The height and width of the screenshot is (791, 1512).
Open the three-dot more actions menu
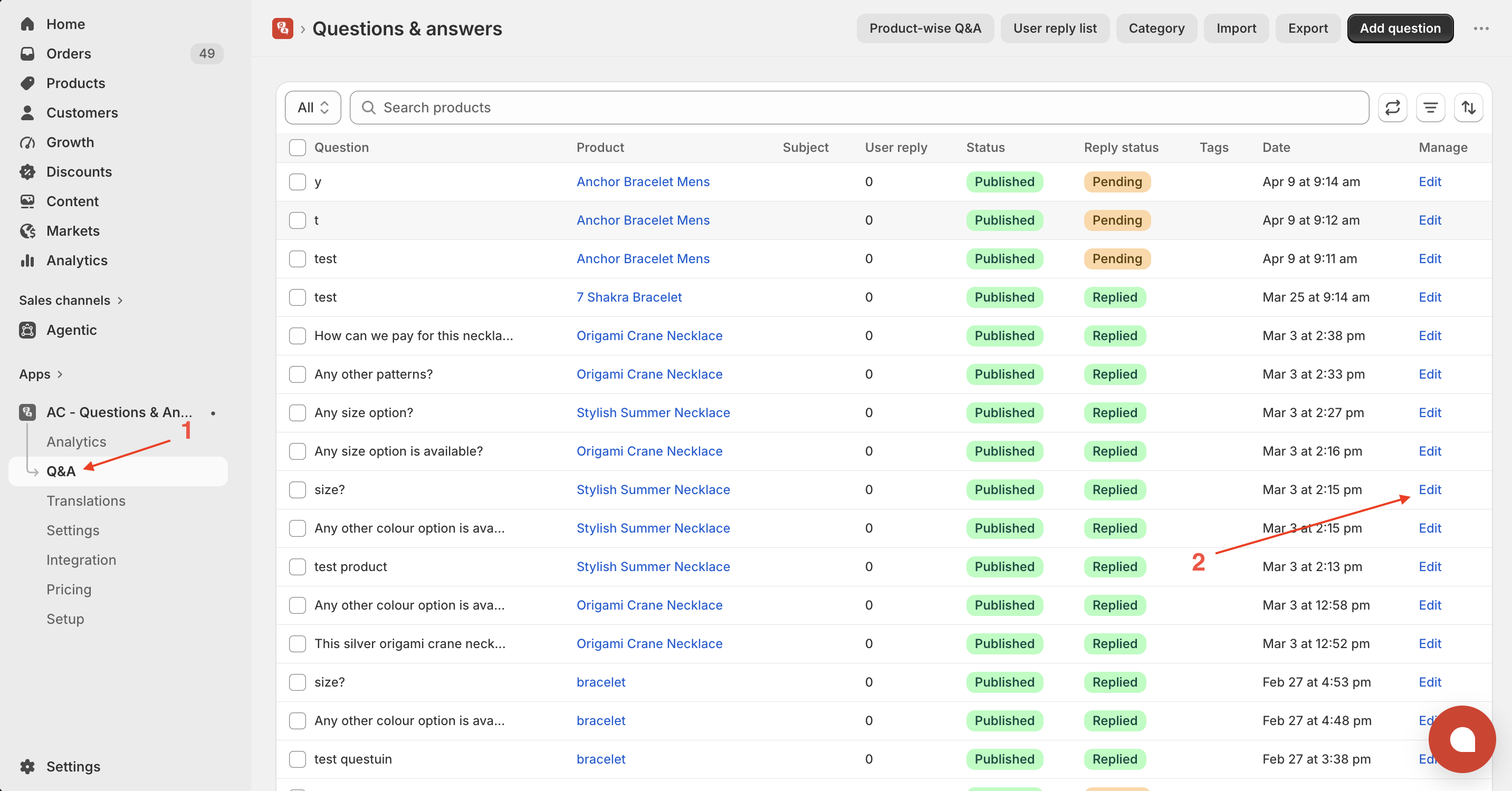(x=1481, y=28)
